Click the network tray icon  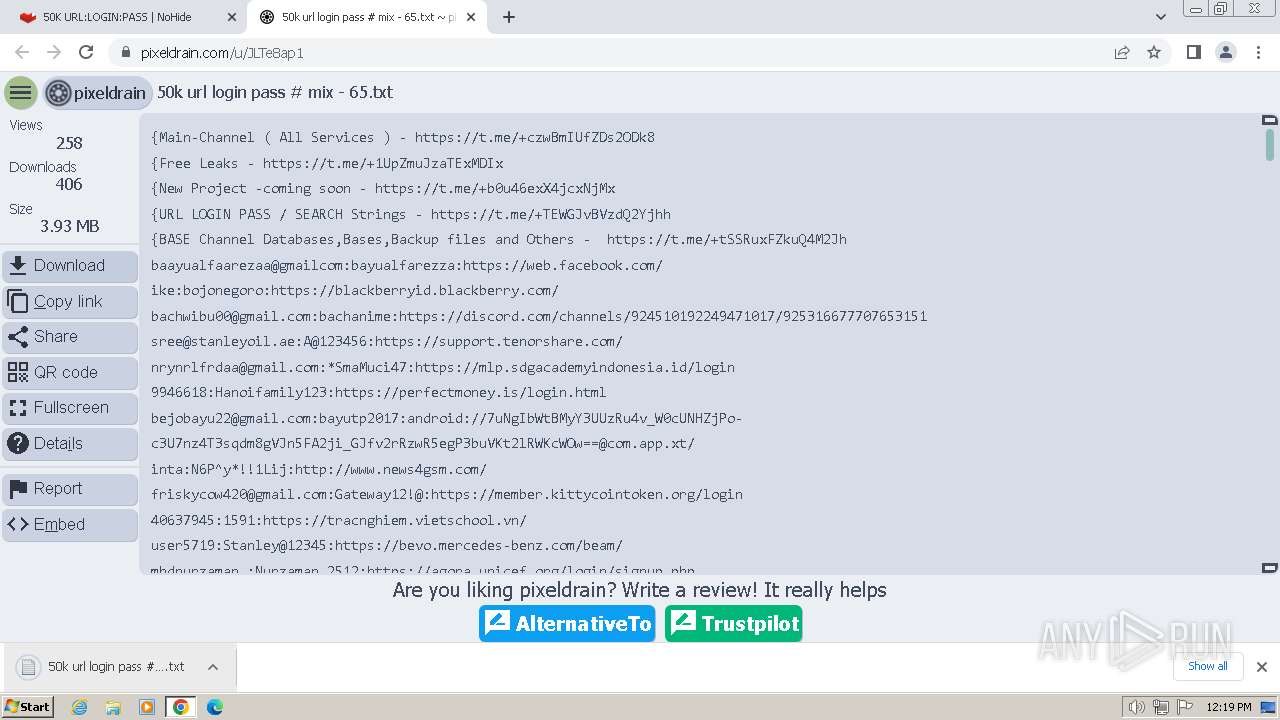click(1161, 707)
